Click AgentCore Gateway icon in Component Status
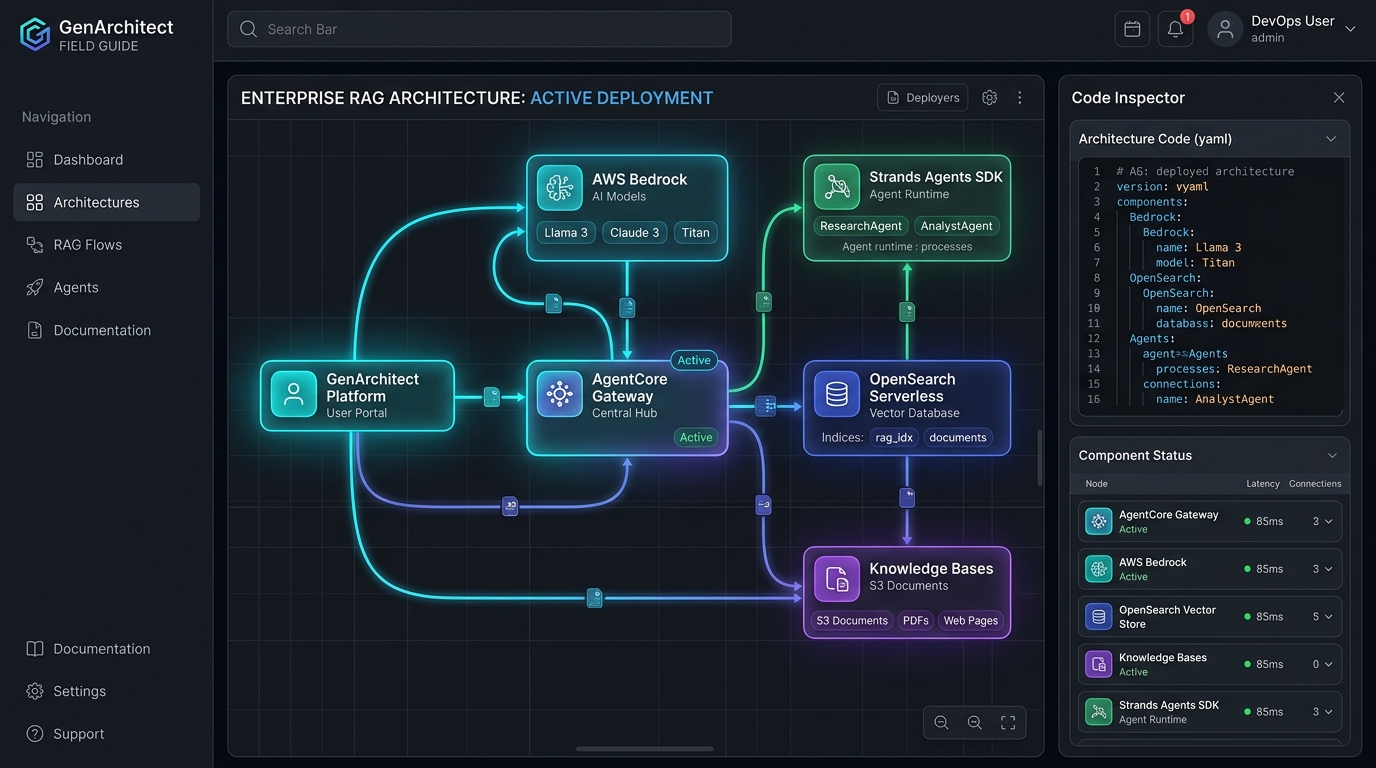Screen dimensions: 1376x768 click(1099, 521)
